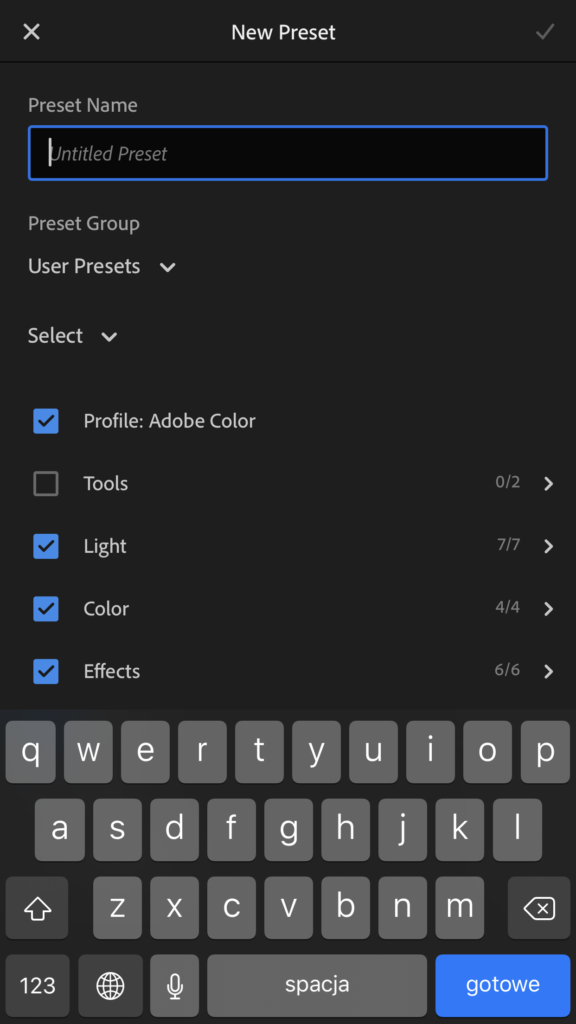
Task: Select the Tools row showing 0/2
Action: pyautogui.click(x=300, y=483)
